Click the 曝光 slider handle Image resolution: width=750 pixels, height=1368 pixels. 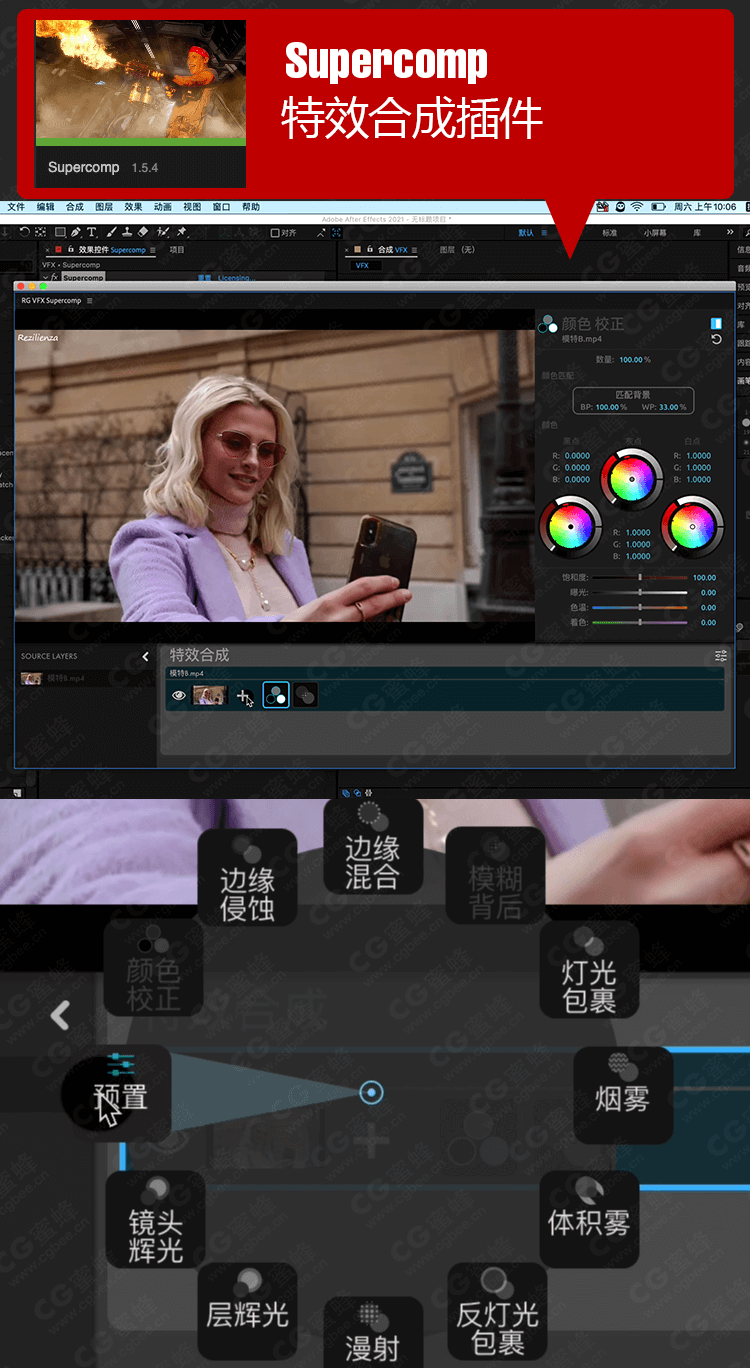[640, 592]
